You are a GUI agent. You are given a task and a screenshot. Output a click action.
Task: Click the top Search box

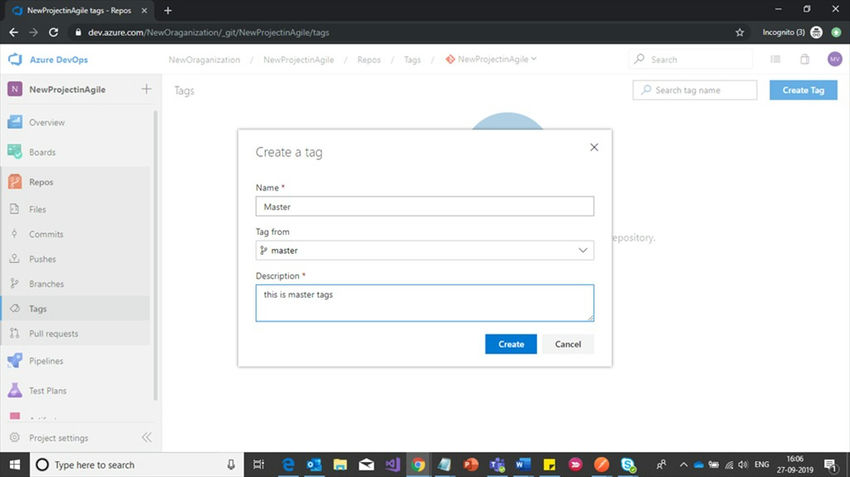point(691,59)
